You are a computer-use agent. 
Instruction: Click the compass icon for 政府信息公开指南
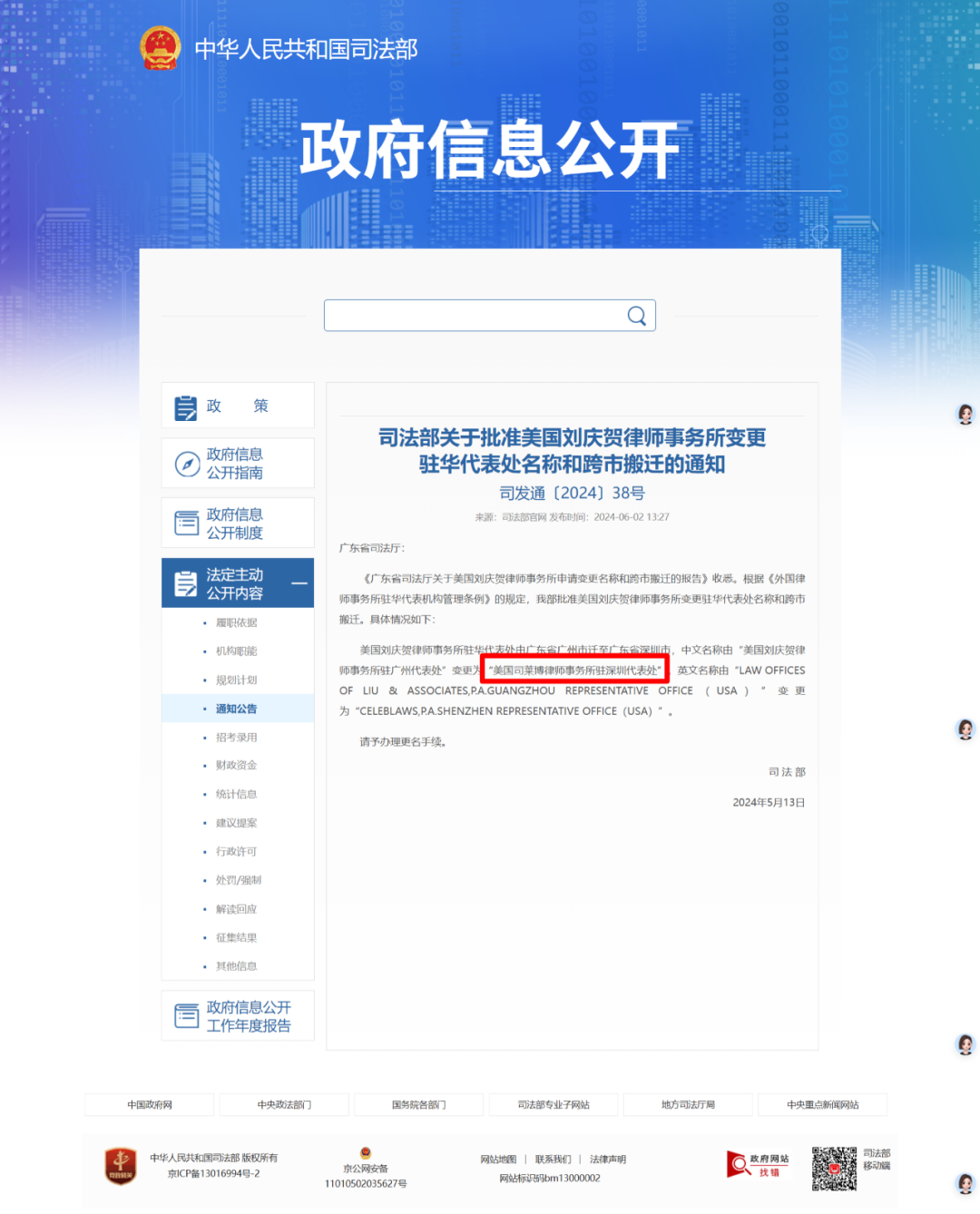point(187,464)
